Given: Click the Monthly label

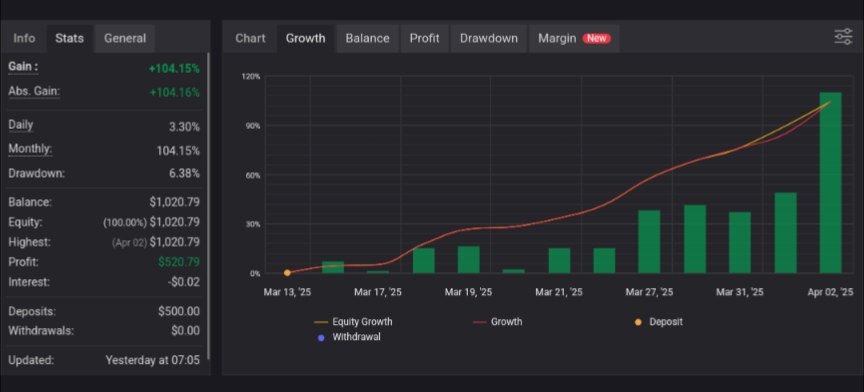Looking at the screenshot, I should point(30,149).
